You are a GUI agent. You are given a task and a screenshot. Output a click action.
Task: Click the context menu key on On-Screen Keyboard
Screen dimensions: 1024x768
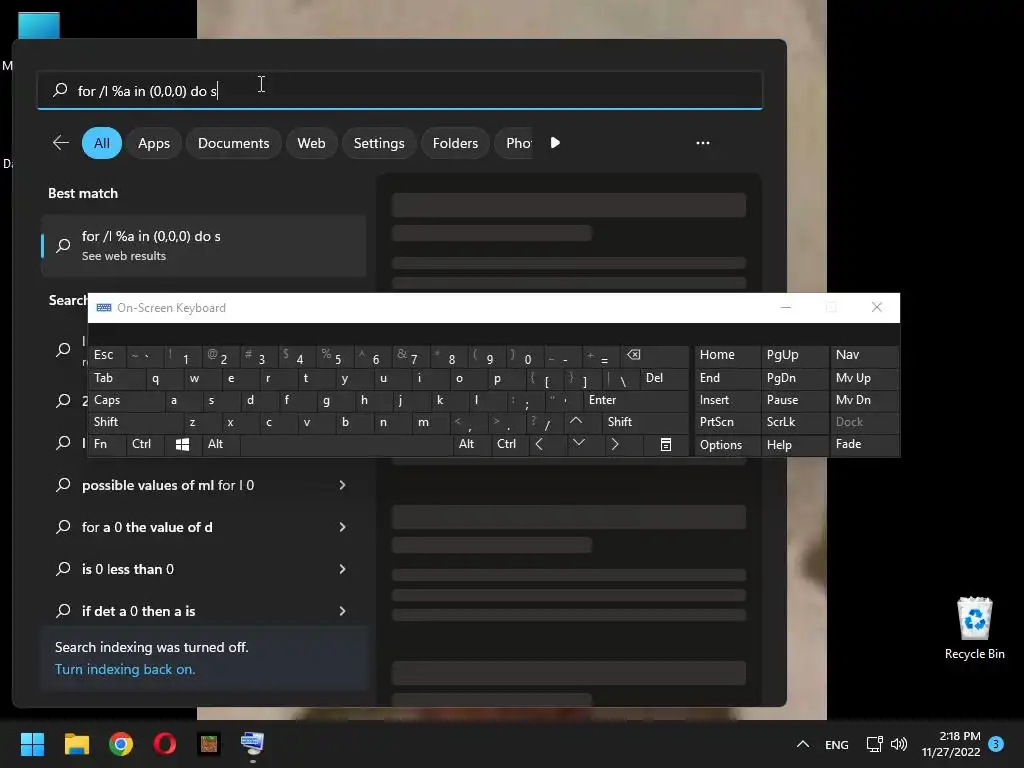[x=665, y=445]
